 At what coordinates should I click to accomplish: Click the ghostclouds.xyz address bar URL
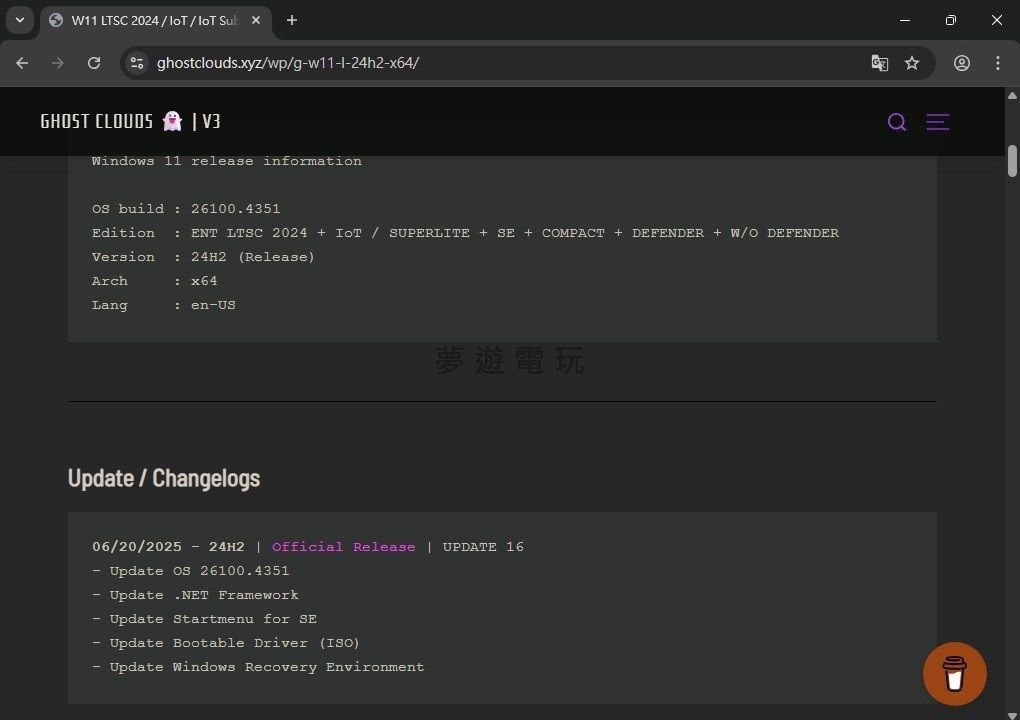(288, 63)
